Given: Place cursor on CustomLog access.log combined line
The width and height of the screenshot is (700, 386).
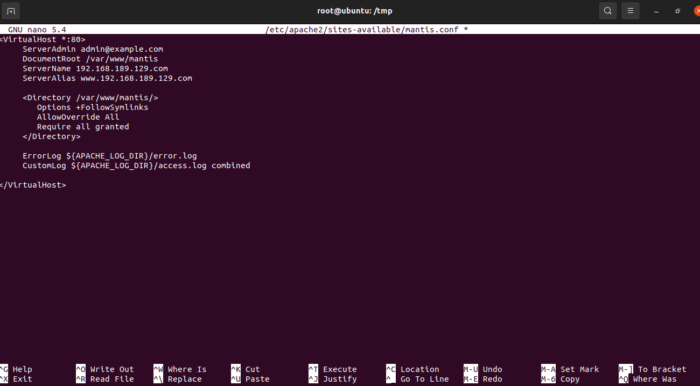Looking at the screenshot, I should [x=137, y=166].
